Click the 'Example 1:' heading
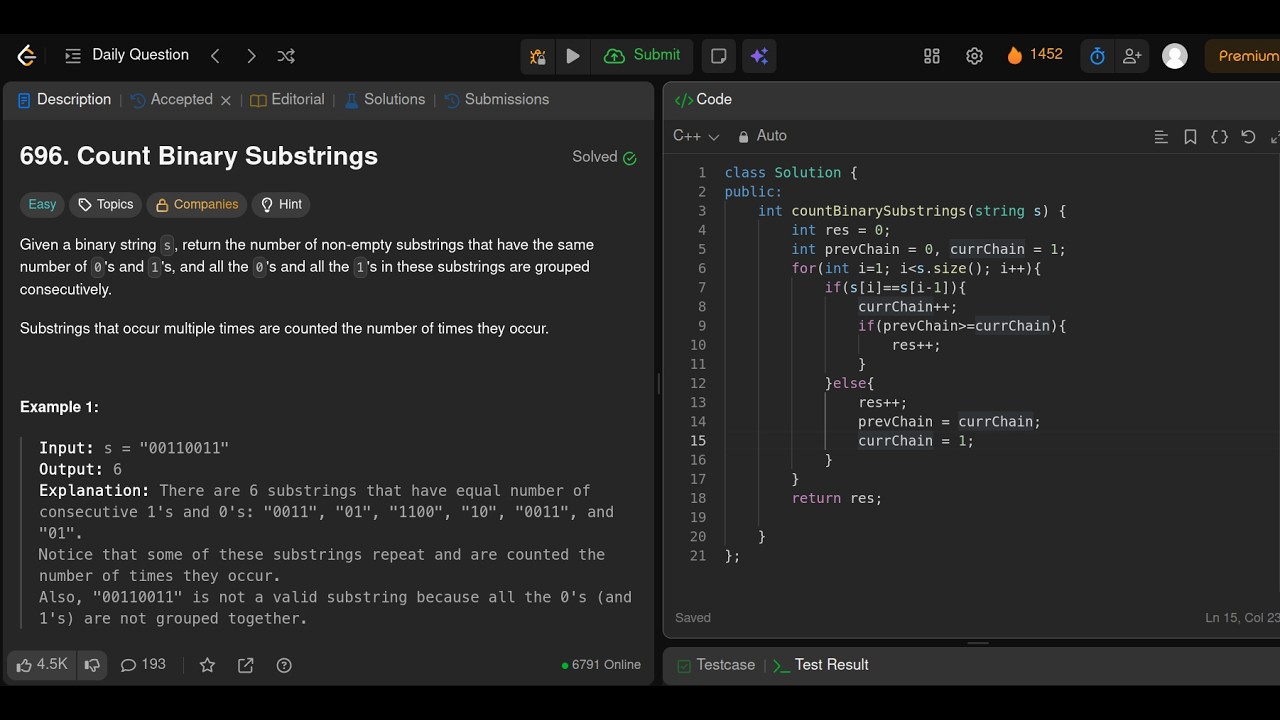The image size is (1280, 720). [x=60, y=407]
